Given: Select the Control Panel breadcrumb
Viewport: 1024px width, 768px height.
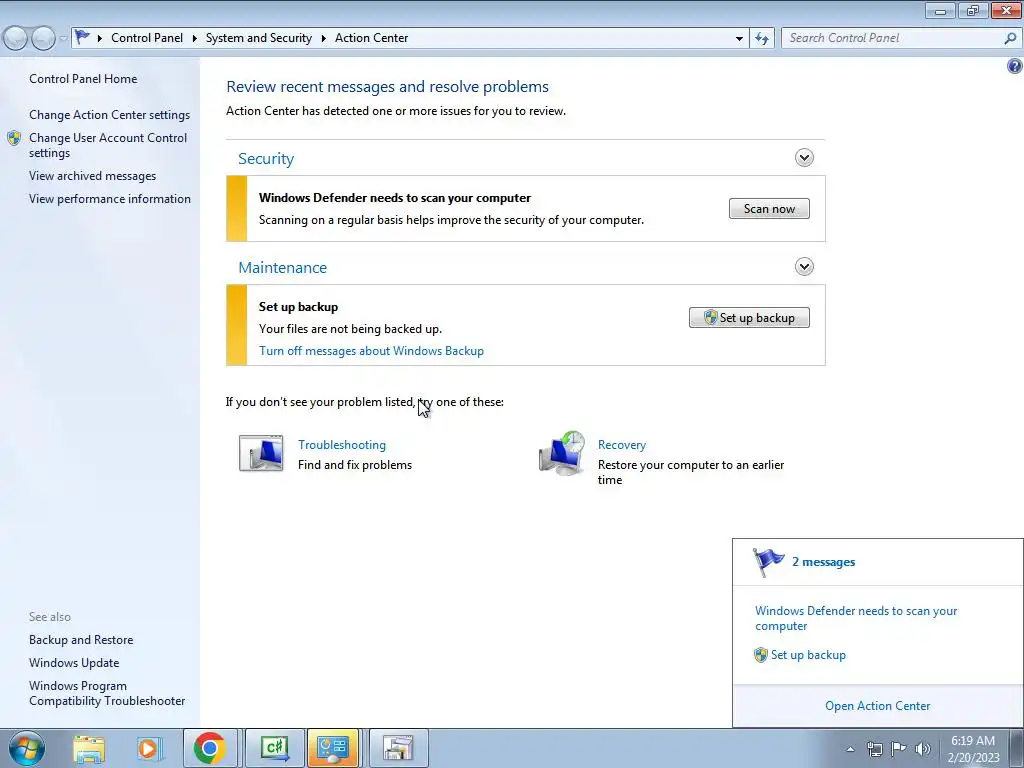Looking at the screenshot, I should click(x=147, y=38).
